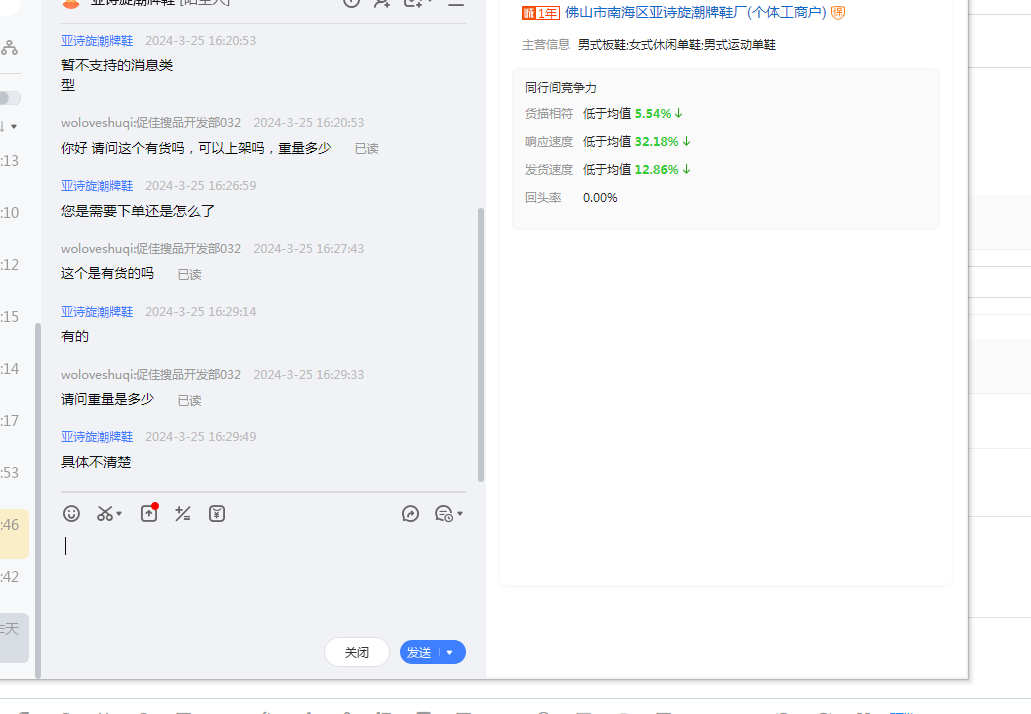Expand the send button options arrow
The height and width of the screenshot is (714, 1031).
click(450, 653)
